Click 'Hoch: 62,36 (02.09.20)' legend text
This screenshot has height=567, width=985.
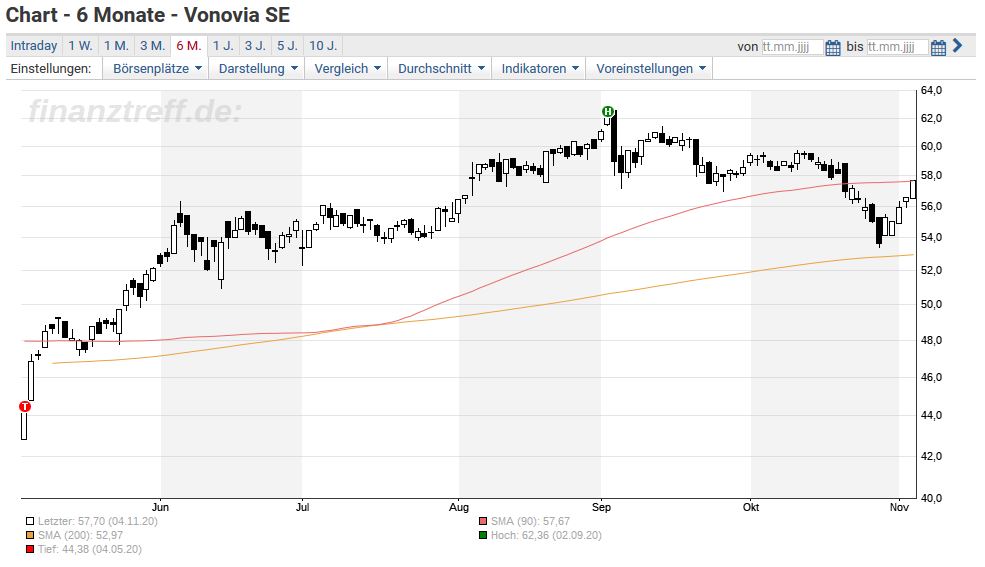click(546, 536)
